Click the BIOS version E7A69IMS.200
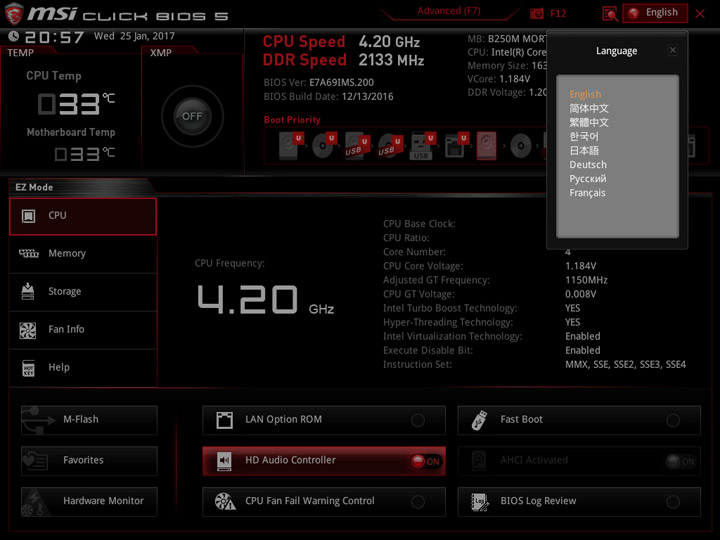720x540 pixels. pyautogui.click(x=341, y=83)
